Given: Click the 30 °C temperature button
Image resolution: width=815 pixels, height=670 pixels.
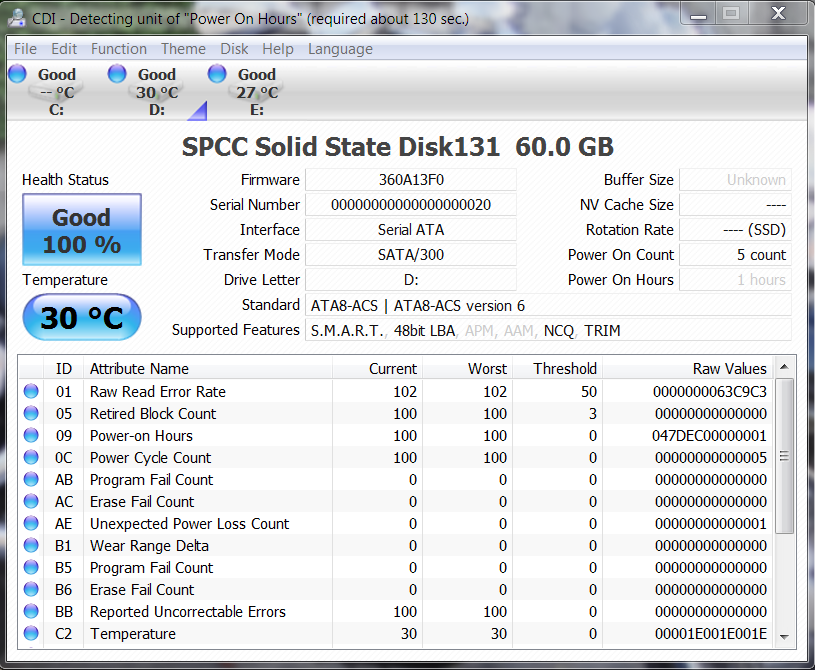Looking at the screenshot, I should [82, 318].
